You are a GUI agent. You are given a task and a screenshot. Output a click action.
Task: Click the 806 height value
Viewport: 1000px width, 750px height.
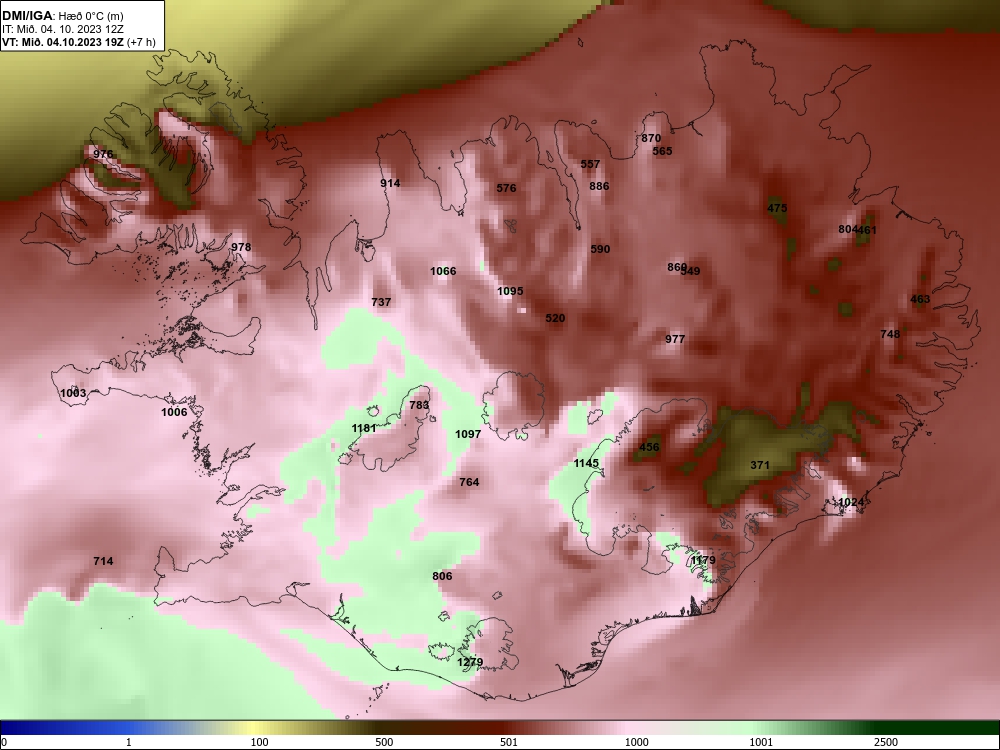pyautogui.click(x=443, y=577)
